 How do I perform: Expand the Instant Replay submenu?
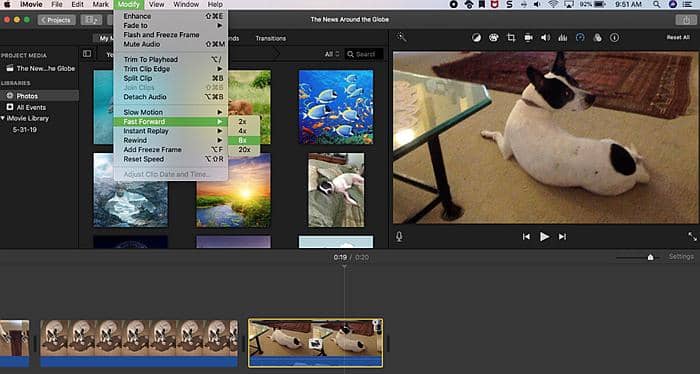(x=171, y=131)
